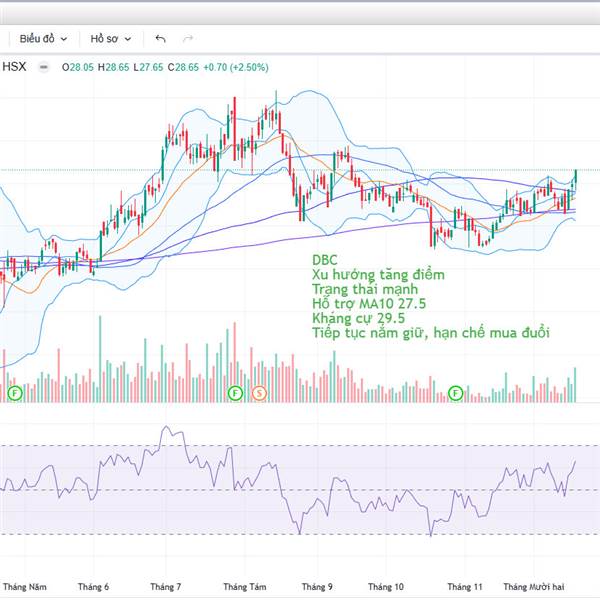Undo the last chart action

click(160, 39)
